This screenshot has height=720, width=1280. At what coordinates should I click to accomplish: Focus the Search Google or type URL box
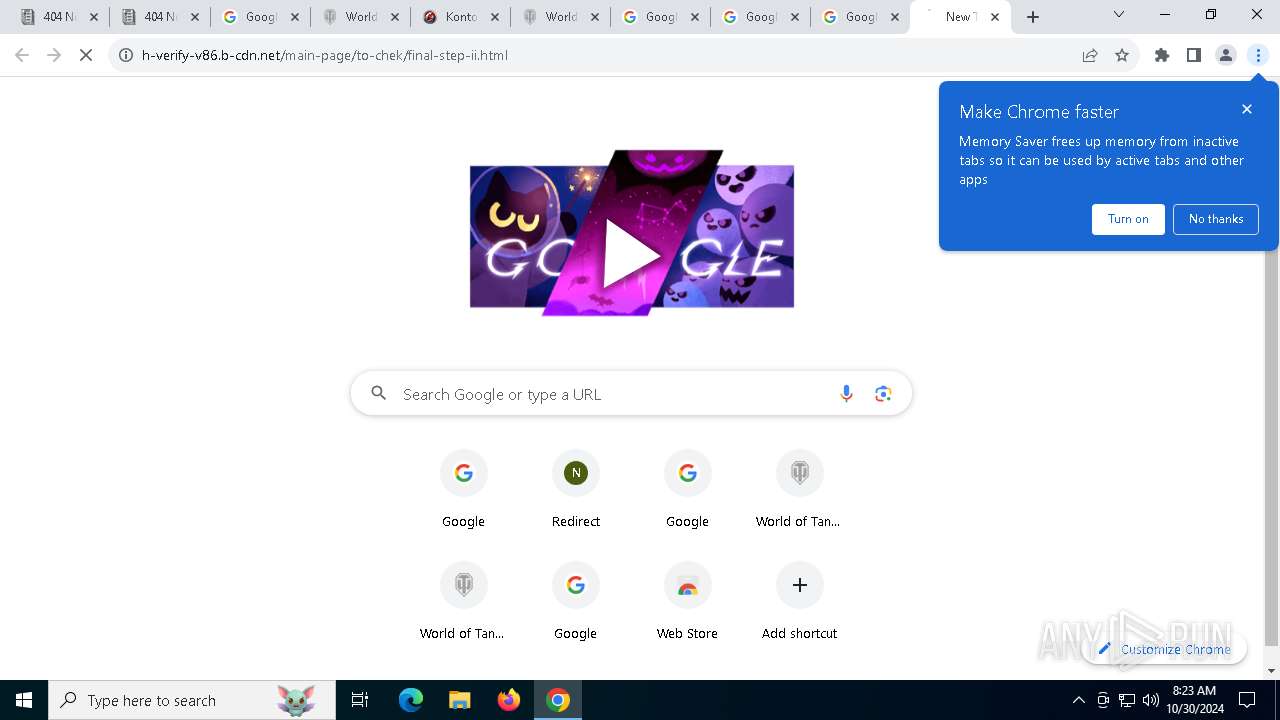click(x=631, y=394)
